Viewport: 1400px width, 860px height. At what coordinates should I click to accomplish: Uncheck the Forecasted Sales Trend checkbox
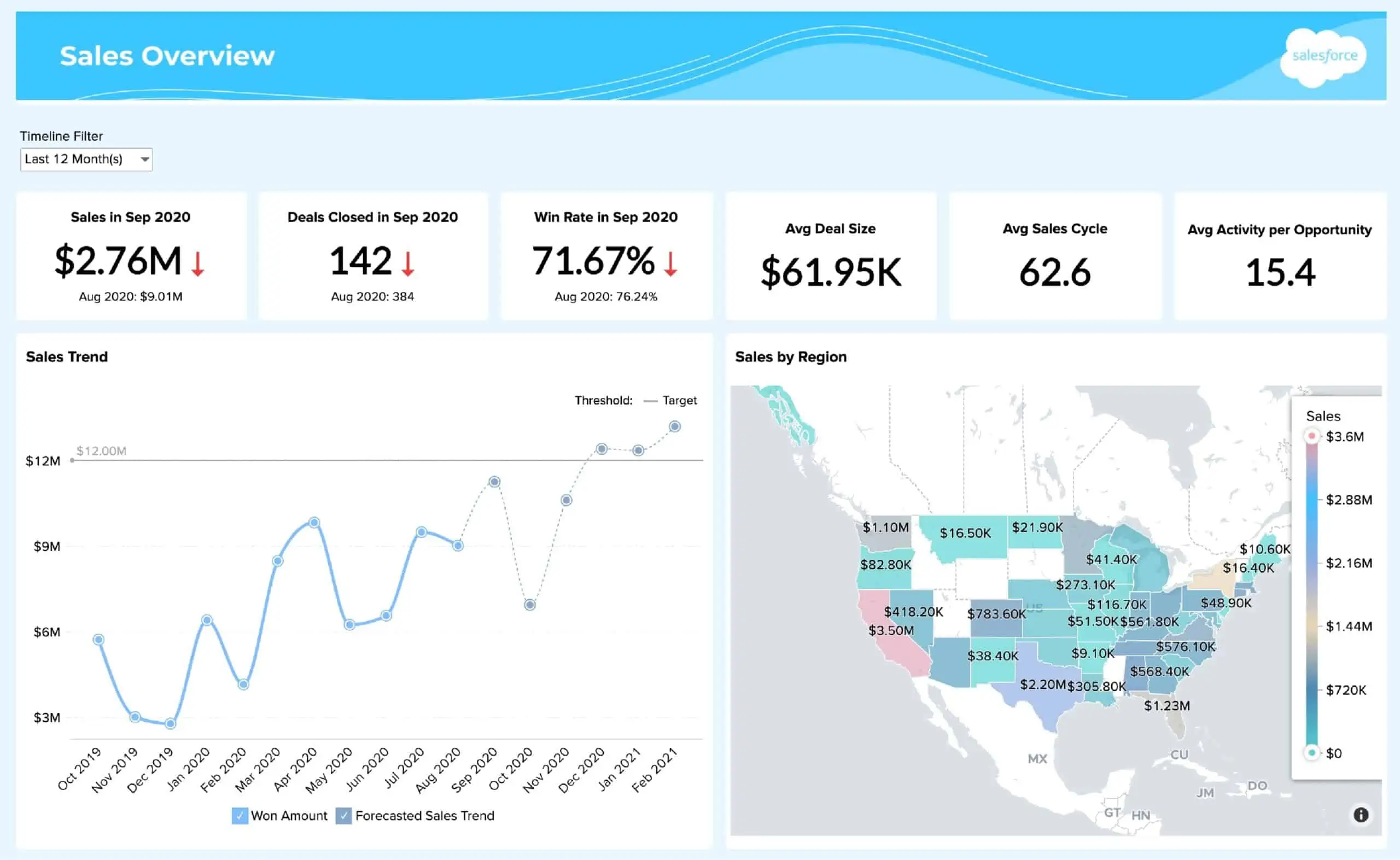click(343, 816)
